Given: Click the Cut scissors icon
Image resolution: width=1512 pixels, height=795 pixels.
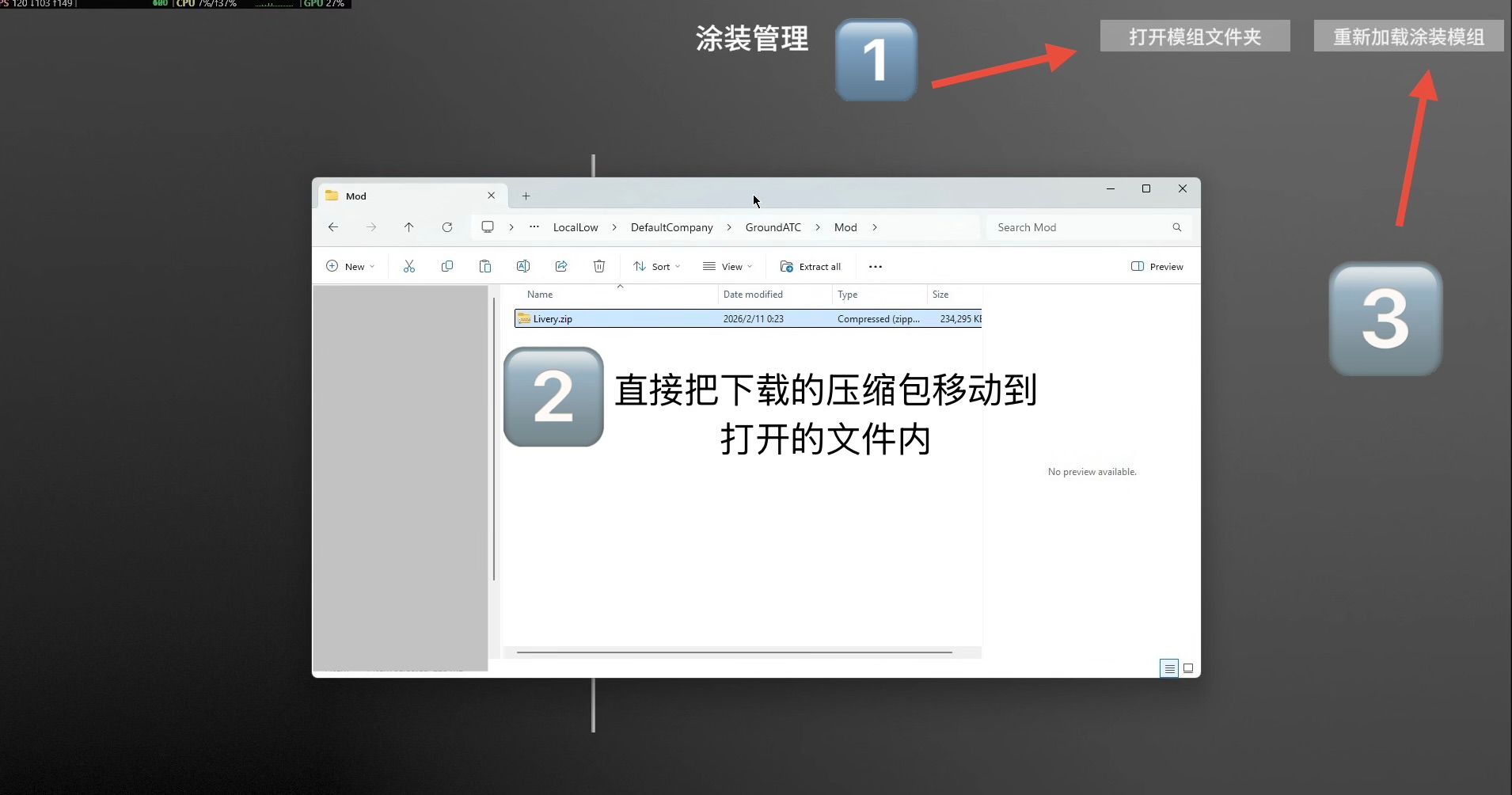Looking at the screenshot, I should pos(408,267).
